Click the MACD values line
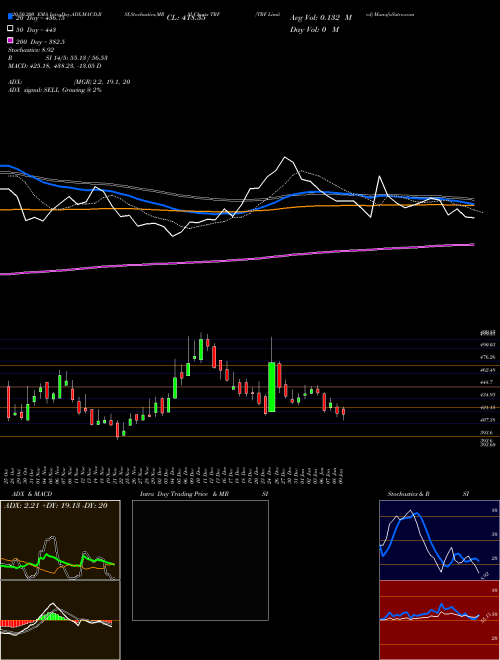 (x=55, y=66)
